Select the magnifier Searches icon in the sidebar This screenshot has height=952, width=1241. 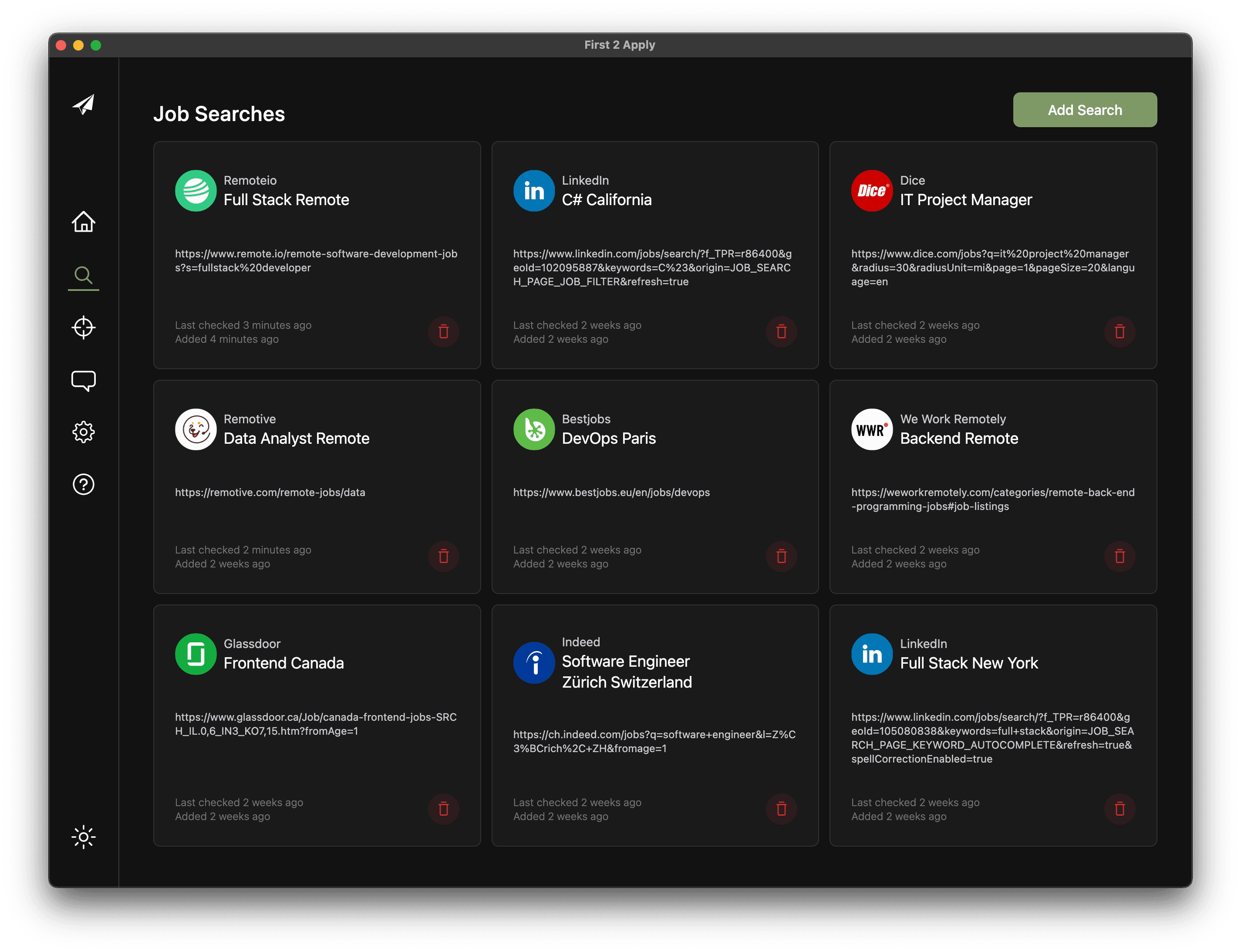coord(83,275)
